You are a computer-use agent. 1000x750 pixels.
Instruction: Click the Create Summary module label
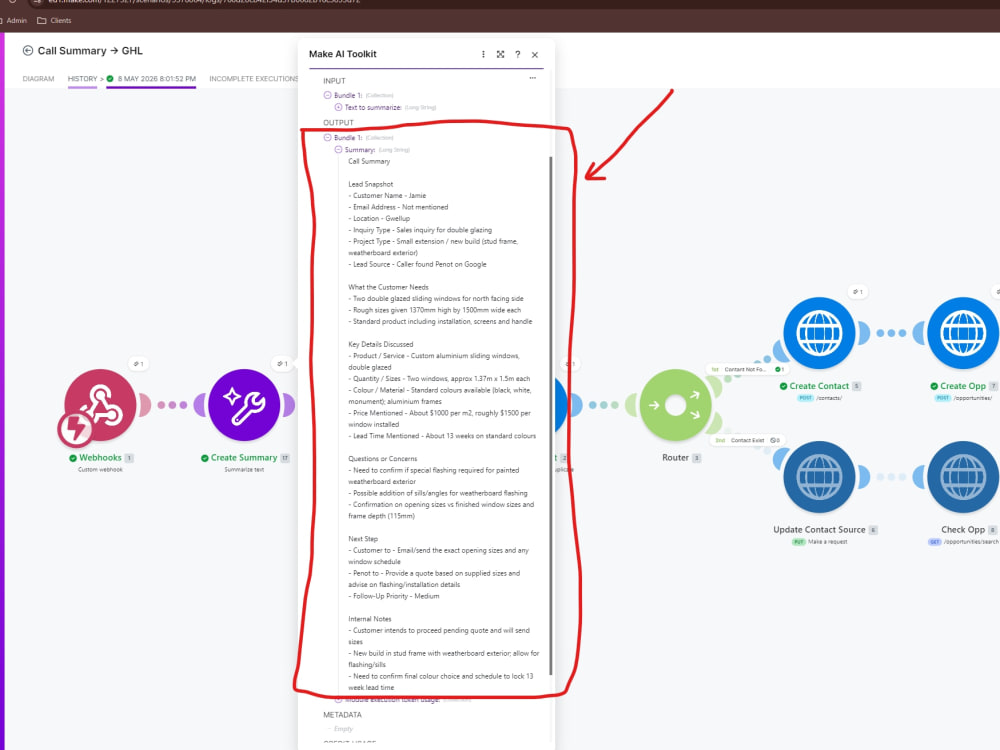[x=244, y=458]
